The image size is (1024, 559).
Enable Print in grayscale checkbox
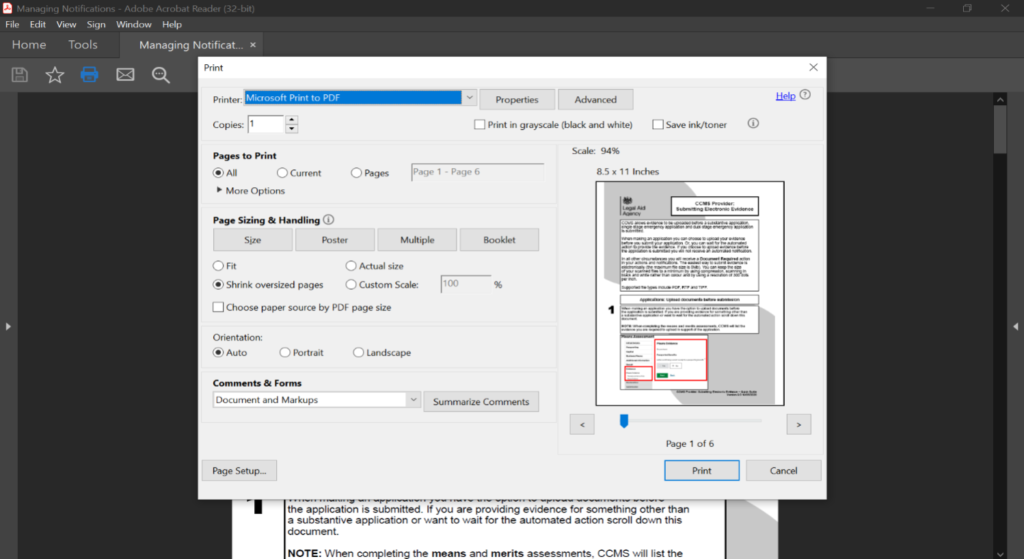coord(480,125)
